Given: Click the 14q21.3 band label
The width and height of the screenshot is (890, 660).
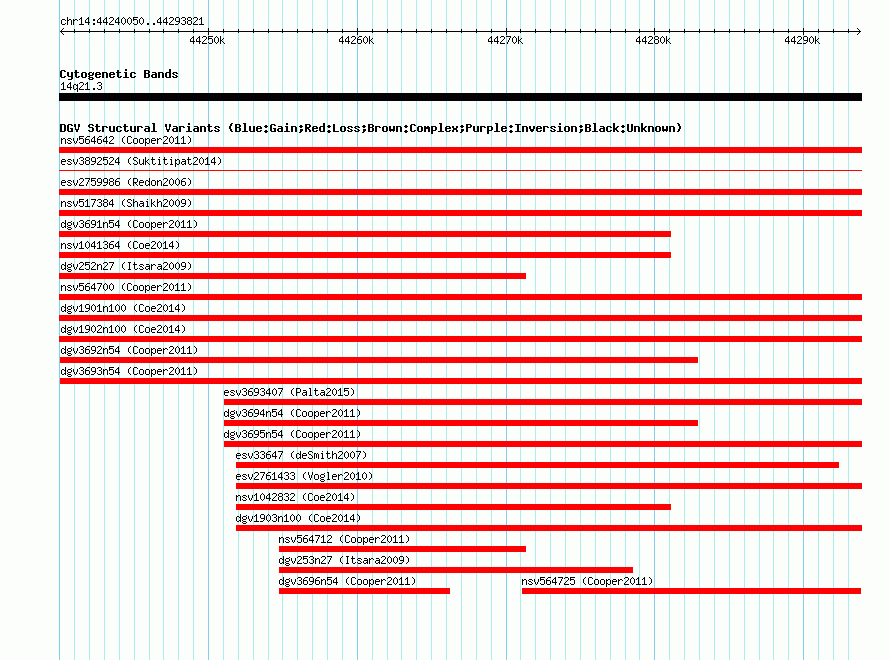Looking at the screenshot, I should click(x=81, y=86).
